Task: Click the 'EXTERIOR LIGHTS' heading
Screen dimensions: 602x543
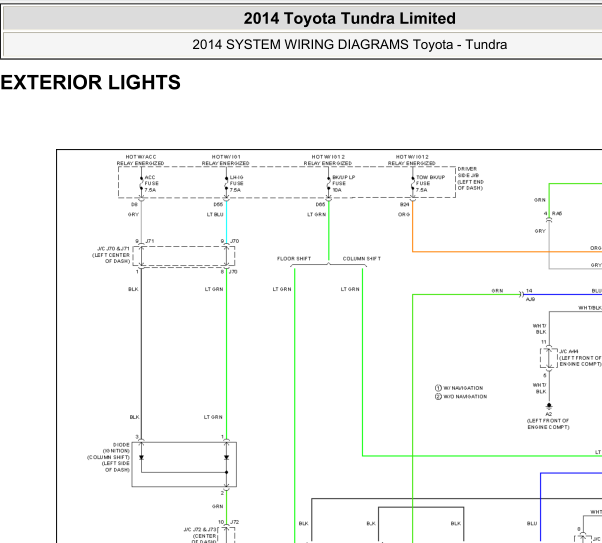Action: (x=90, y=82)
